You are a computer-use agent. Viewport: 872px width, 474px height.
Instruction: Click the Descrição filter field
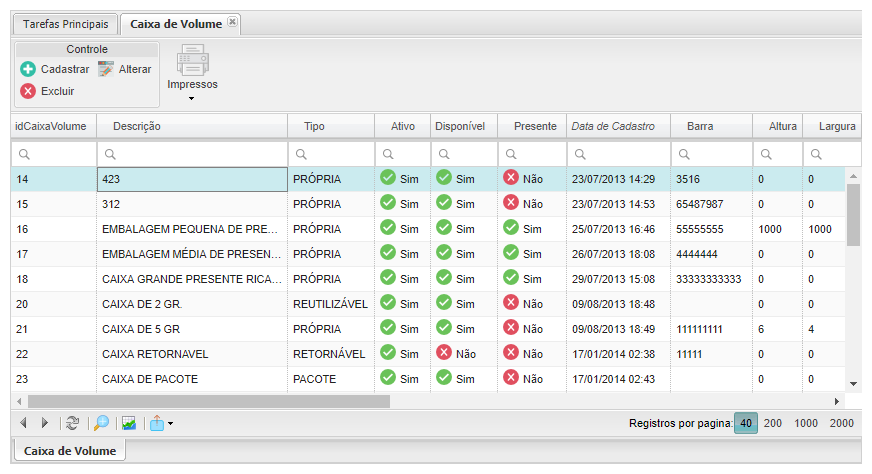(x=192, y=154)
